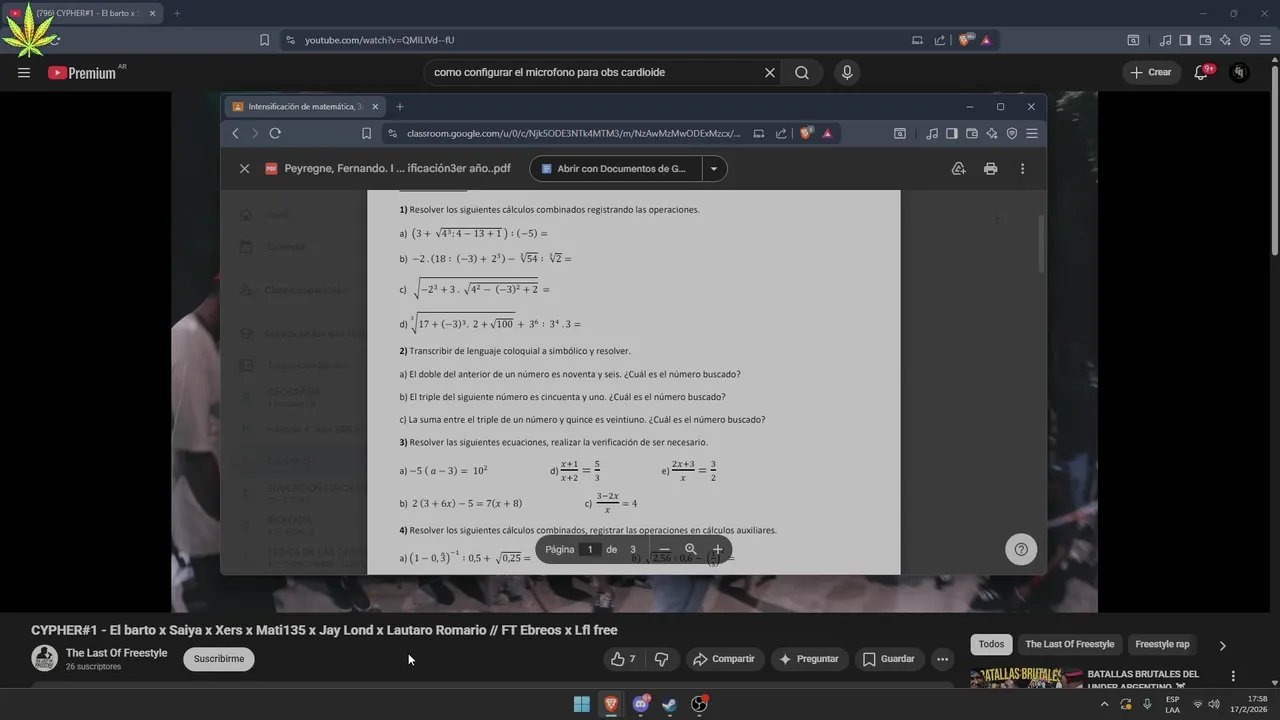1280x720 pixels.
Task: Open the YouTube hamburger guide menu
Action: point(24,73)
